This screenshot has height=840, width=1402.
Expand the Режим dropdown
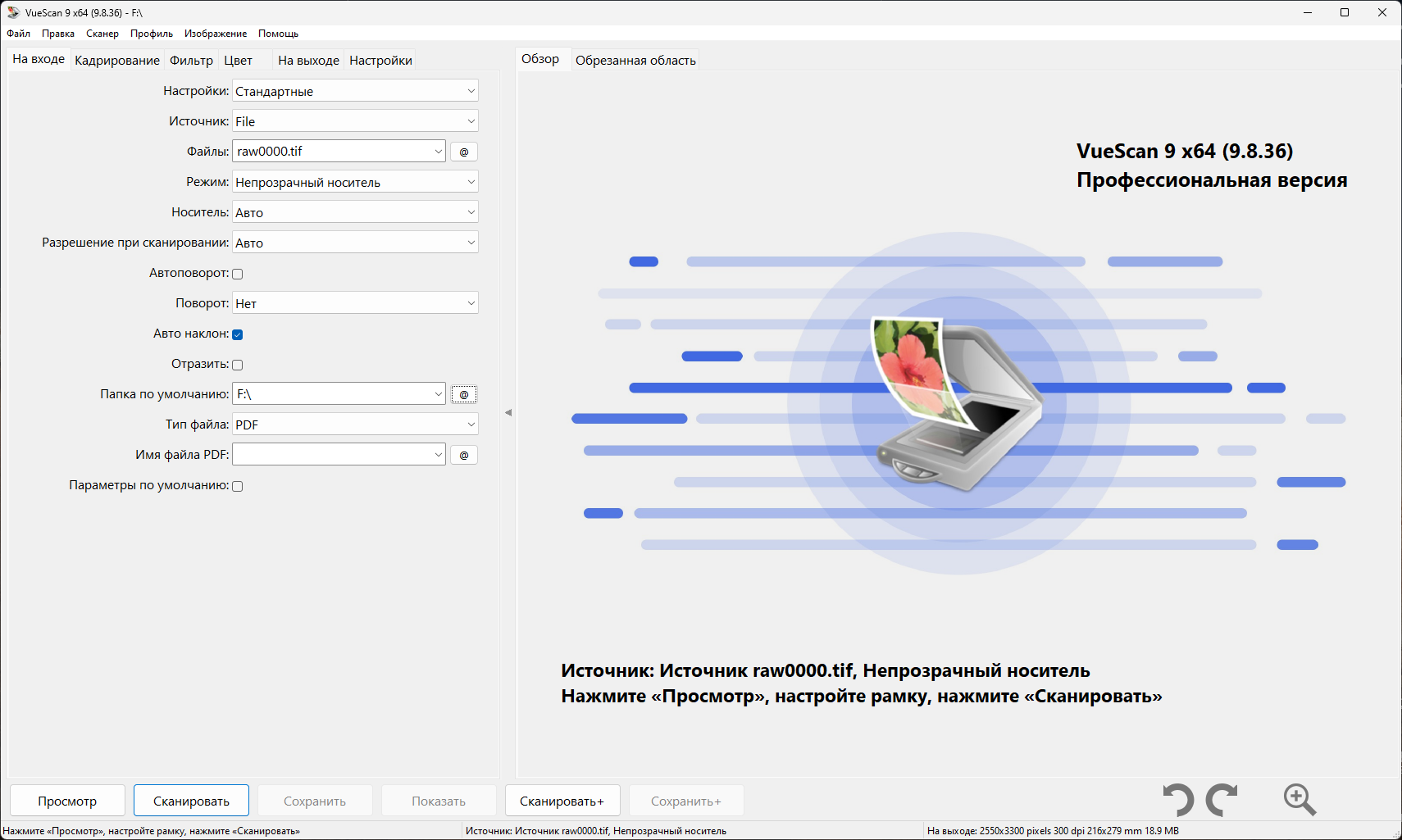click(355, 182)
